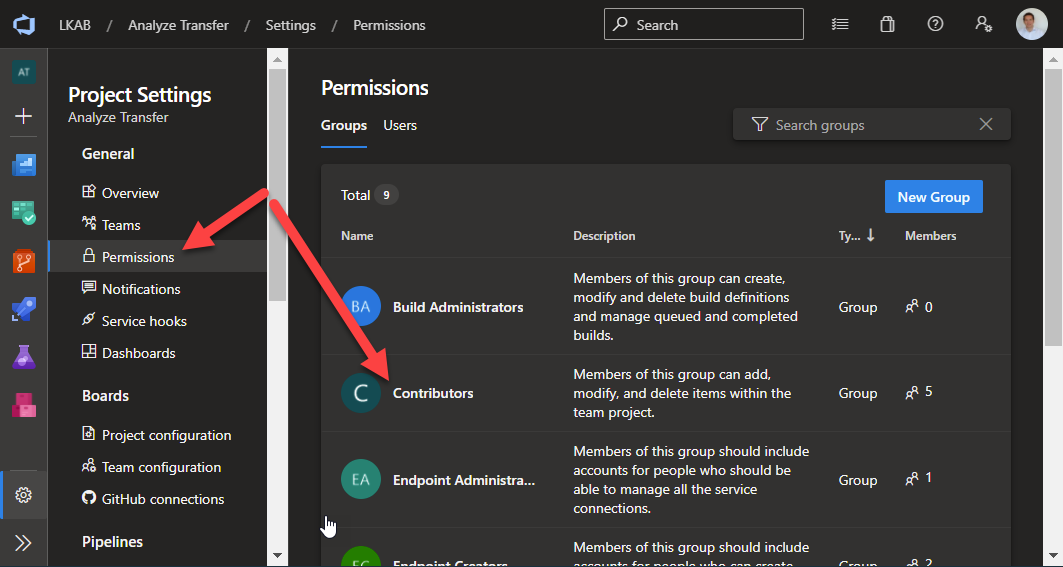The image size is (1063, 567).
Task: Open Pipelines hub icon in sidebar
Action: [24, 309]
